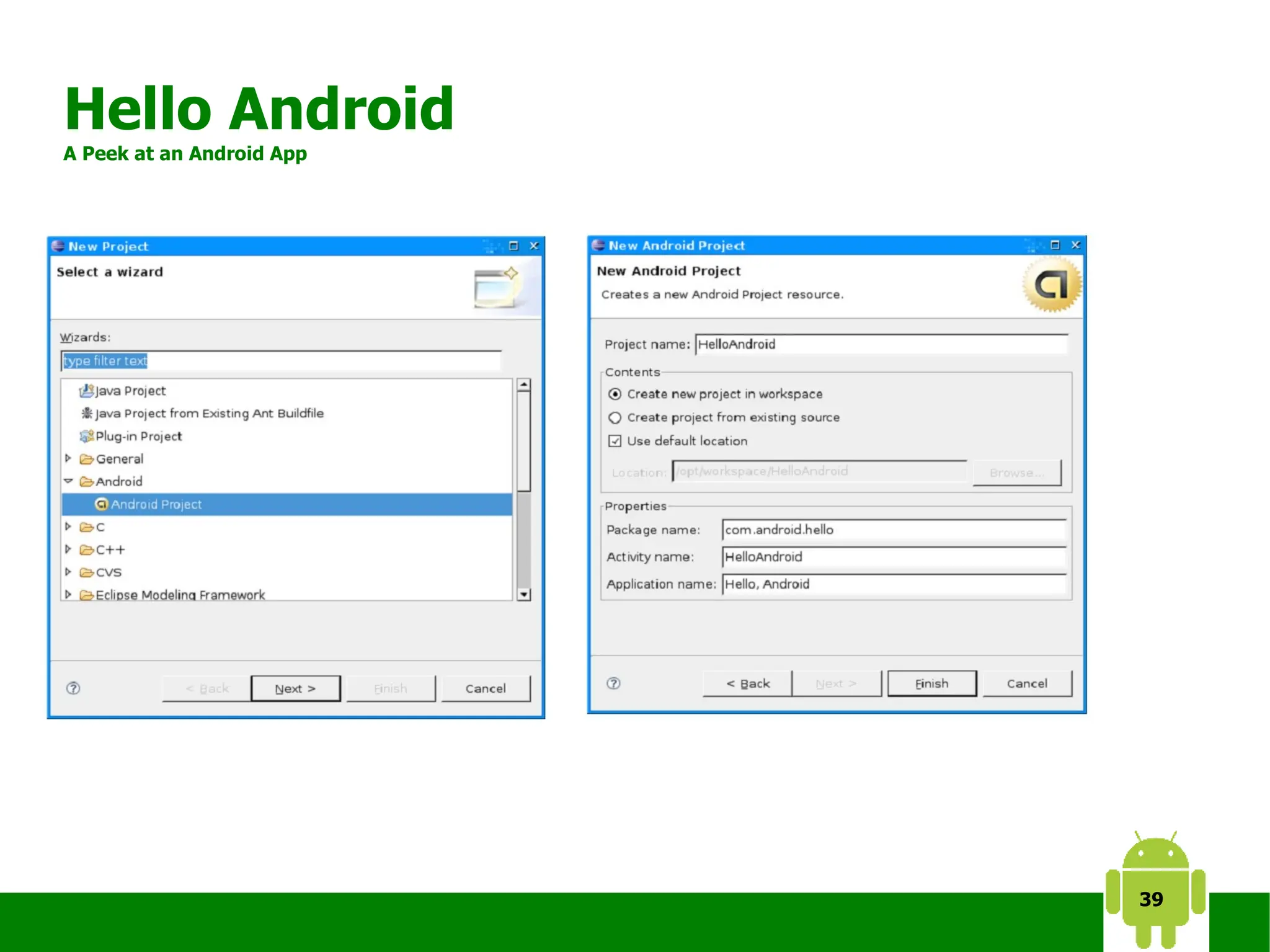Expand the C++ category
Image resolution: width=1270 pixels, height=952 pixels.
(68, 549)
